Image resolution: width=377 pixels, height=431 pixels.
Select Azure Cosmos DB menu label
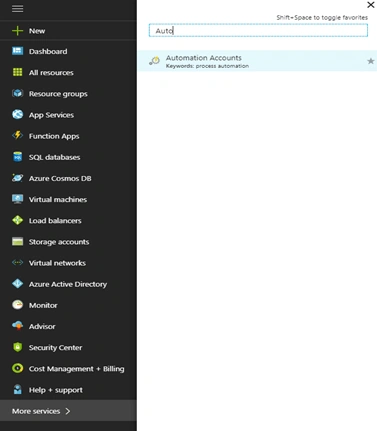coord(60,178)
